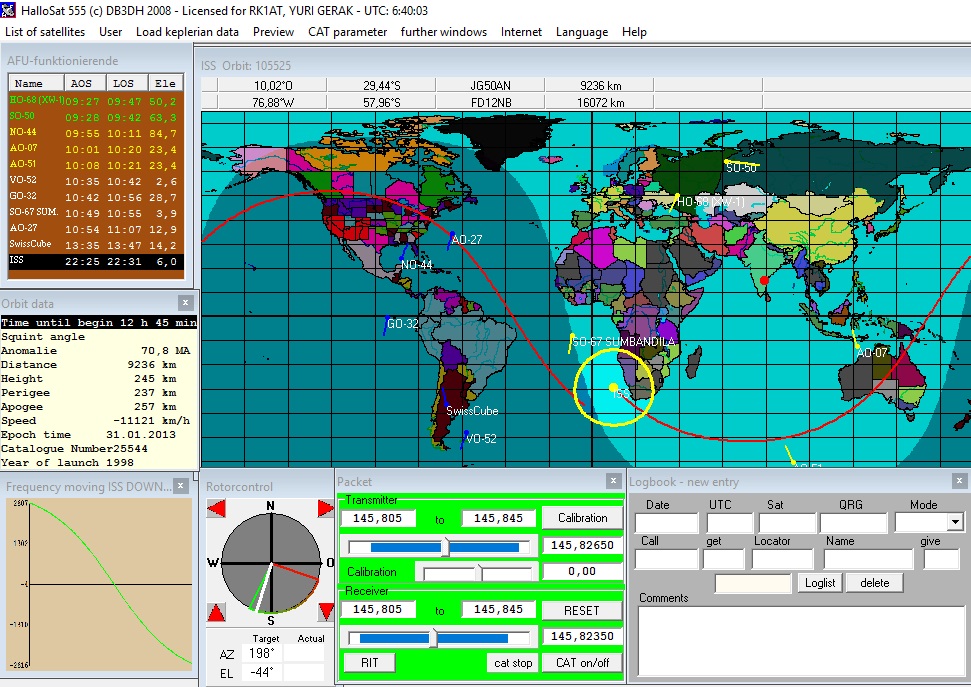Image resolution: width=971 pixels, height=687 pixels.
Task: Expand the further windows menu
Action: pos(443,32)
